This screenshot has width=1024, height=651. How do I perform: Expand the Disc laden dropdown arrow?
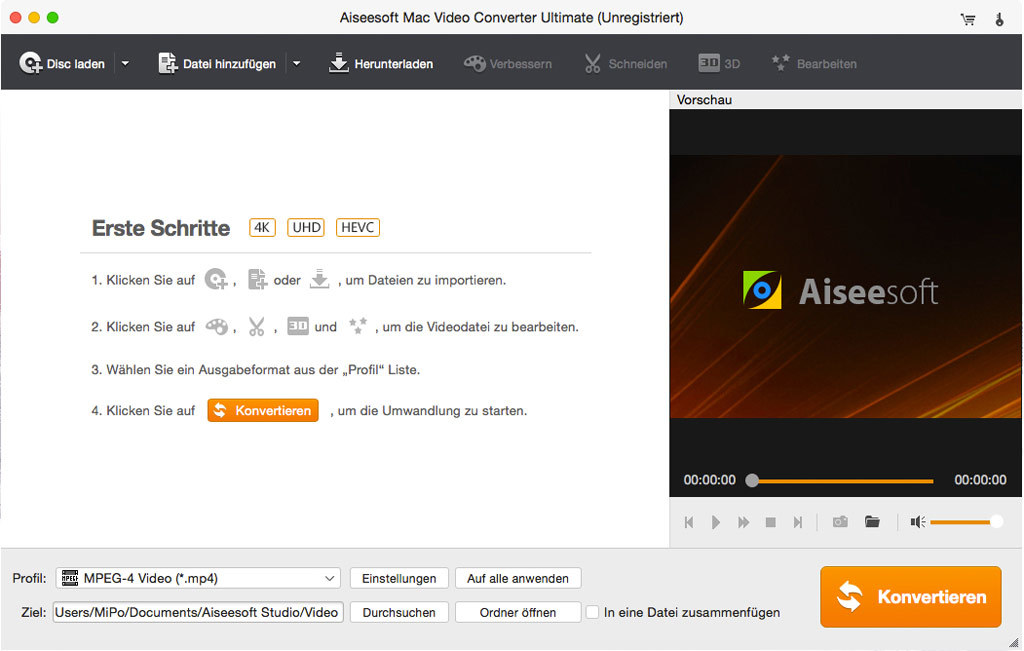tap(125, 63)
